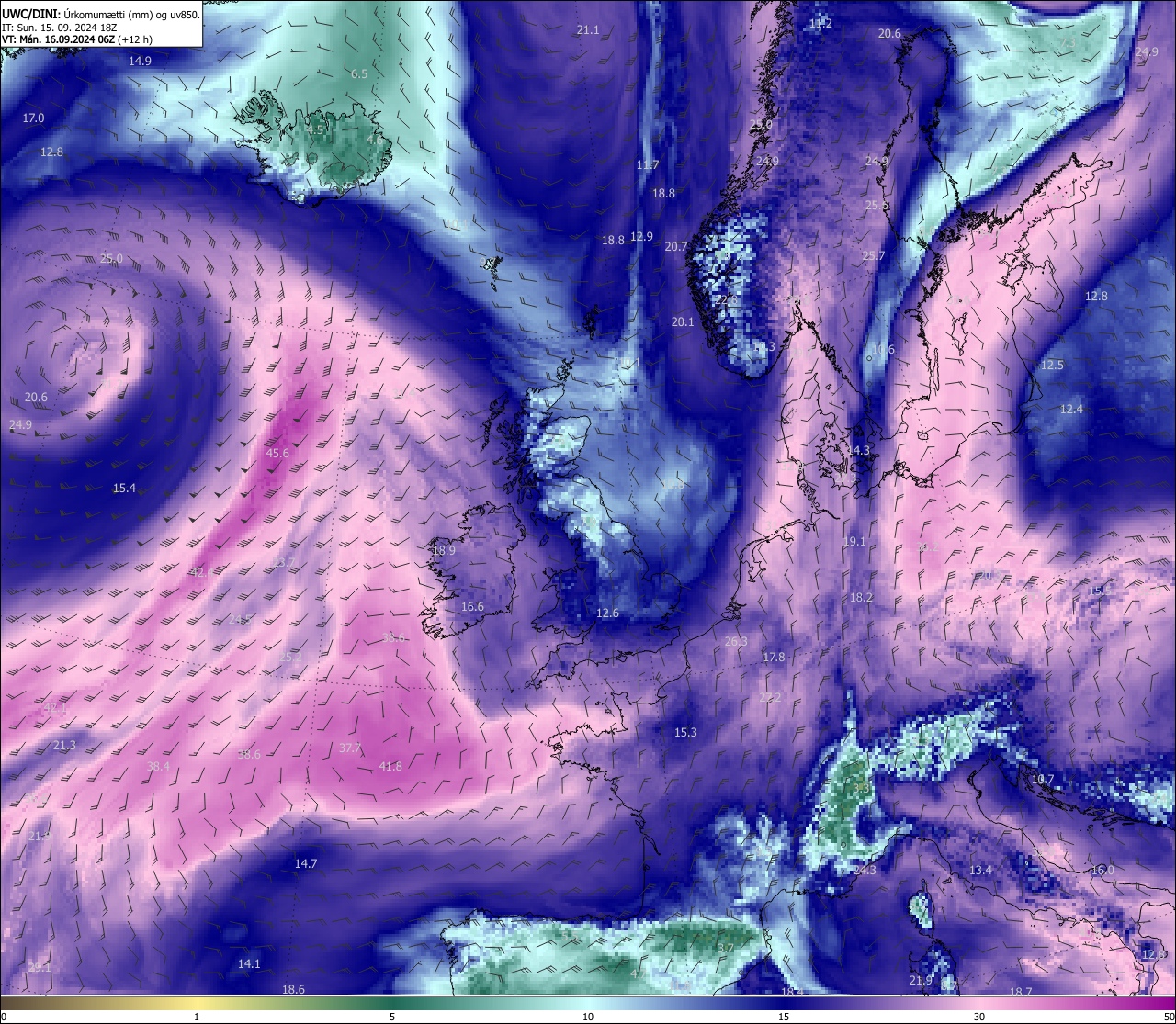Click the 30 tick on the colour scale
This screenshot has width=1176, height=1024.
point(979,1017)
